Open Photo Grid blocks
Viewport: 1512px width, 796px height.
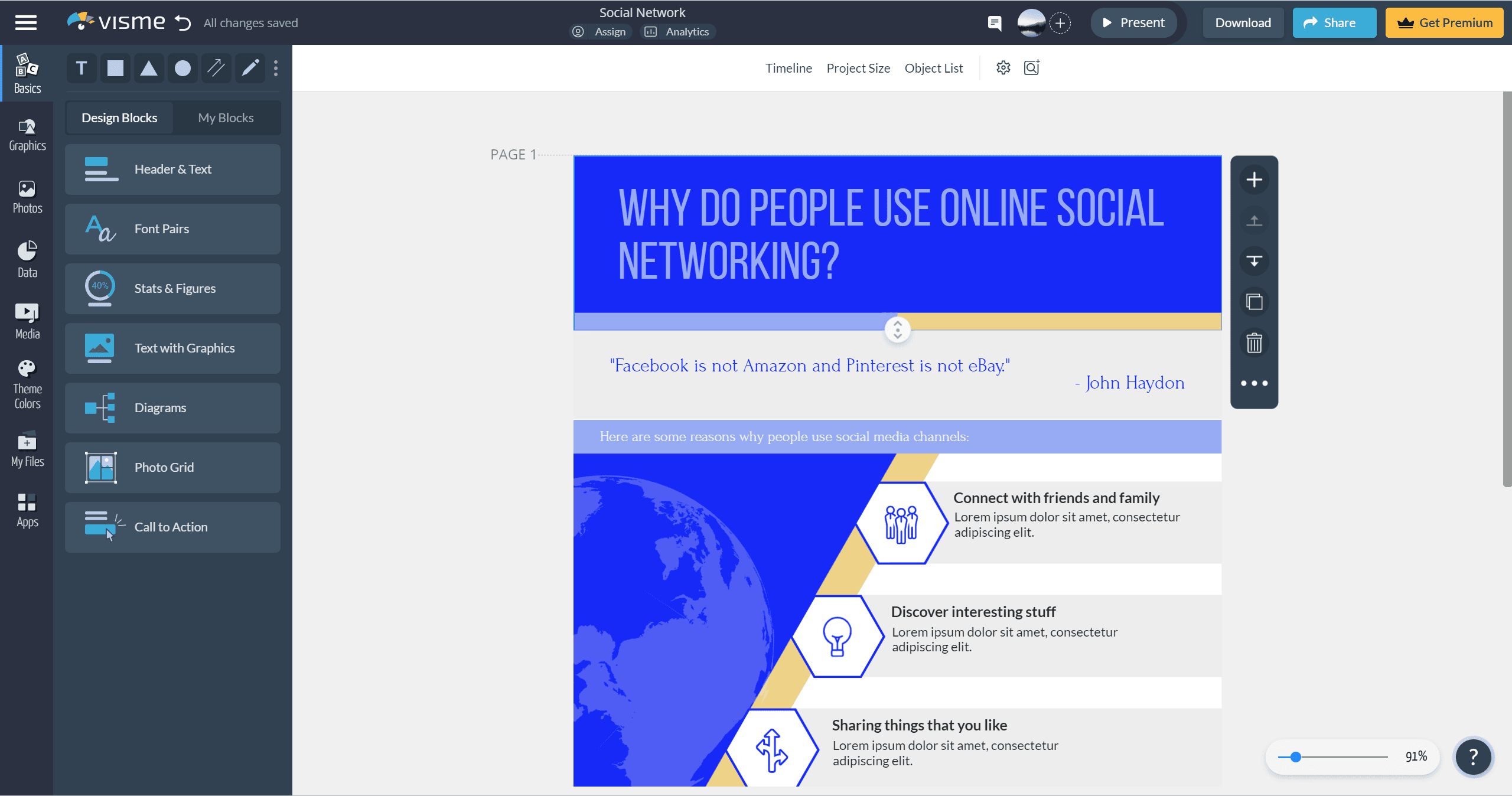[x=172, y=468]
